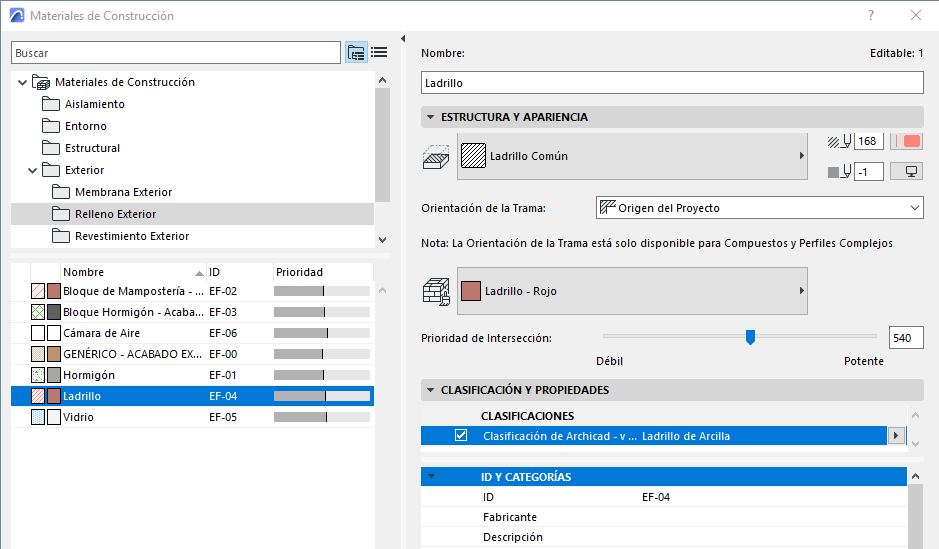Collapse left panel with arrow
Image resolution: width=939 pixels, height=549 pixels.
pos(403,39)
